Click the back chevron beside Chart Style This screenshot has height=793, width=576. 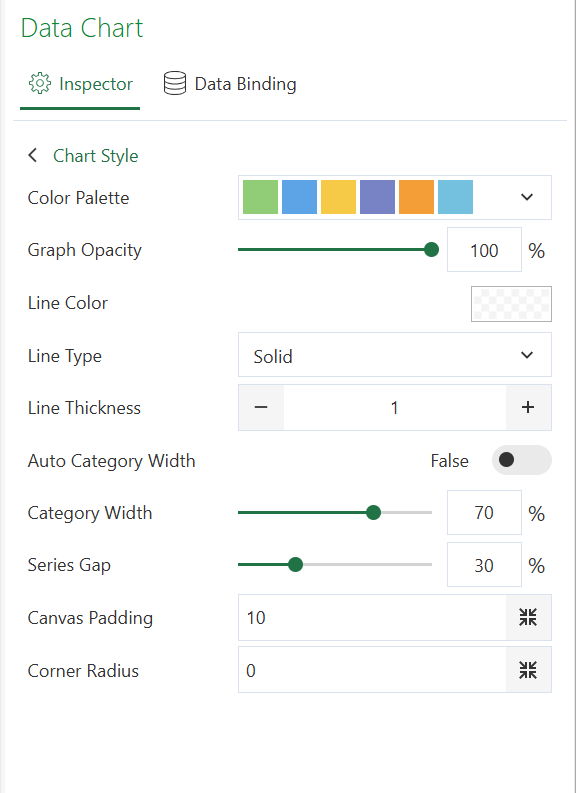tap(33, 155)
